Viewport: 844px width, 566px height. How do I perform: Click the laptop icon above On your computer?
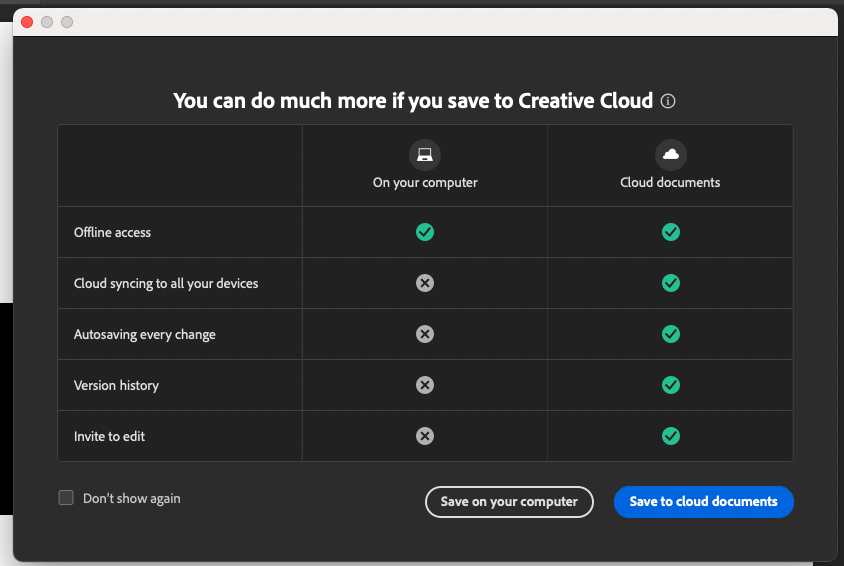pos(425,154)
